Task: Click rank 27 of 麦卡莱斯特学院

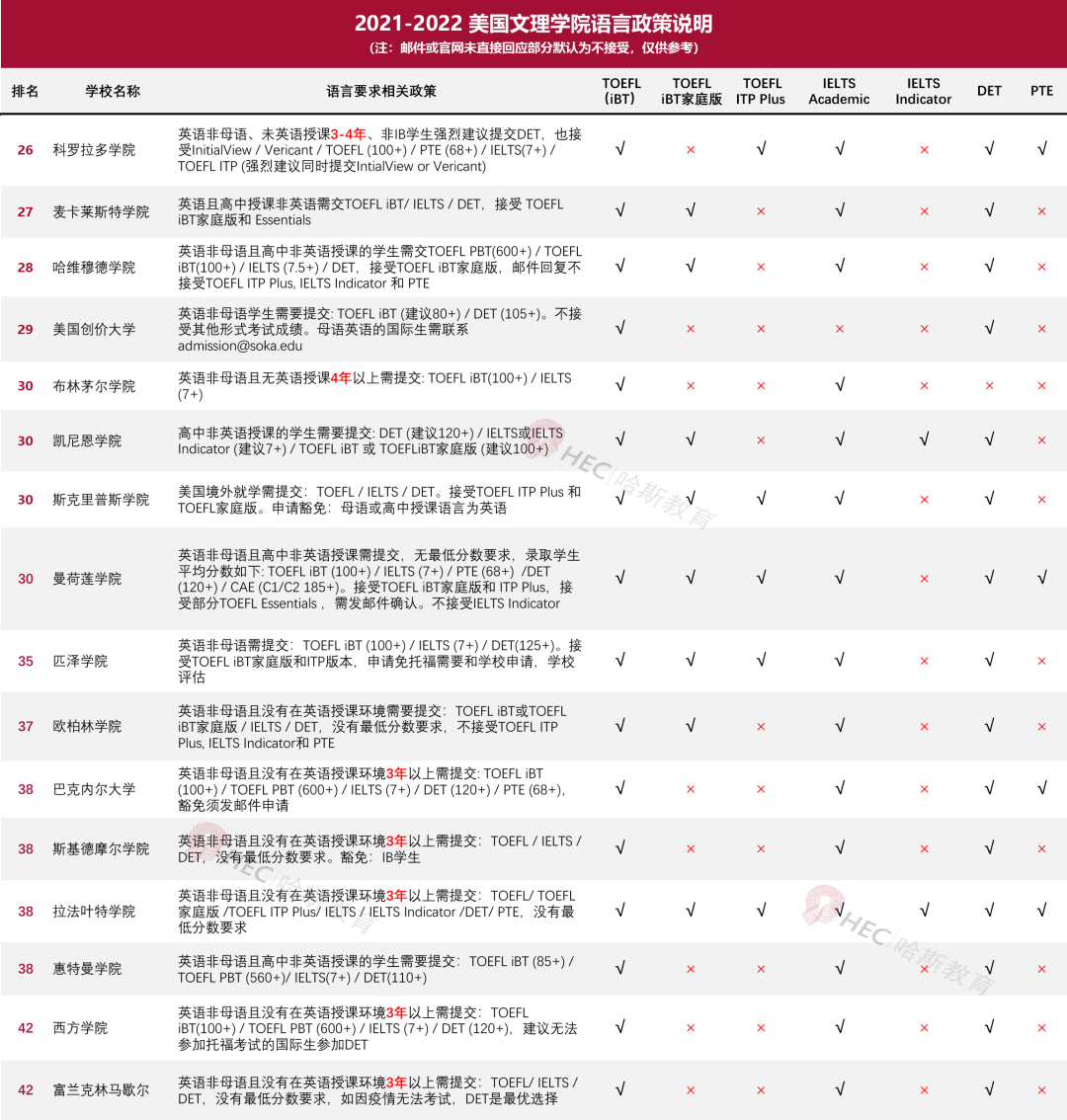Action: [25, 211]
